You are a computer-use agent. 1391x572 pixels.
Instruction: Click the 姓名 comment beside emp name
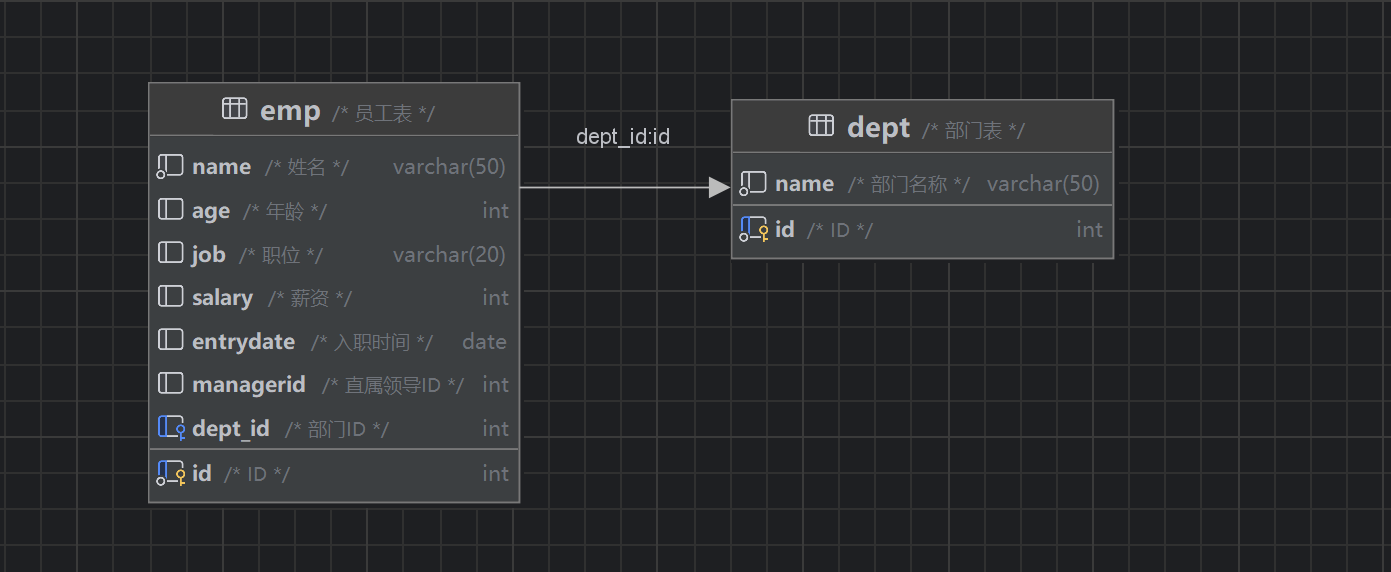click(307, 167)
